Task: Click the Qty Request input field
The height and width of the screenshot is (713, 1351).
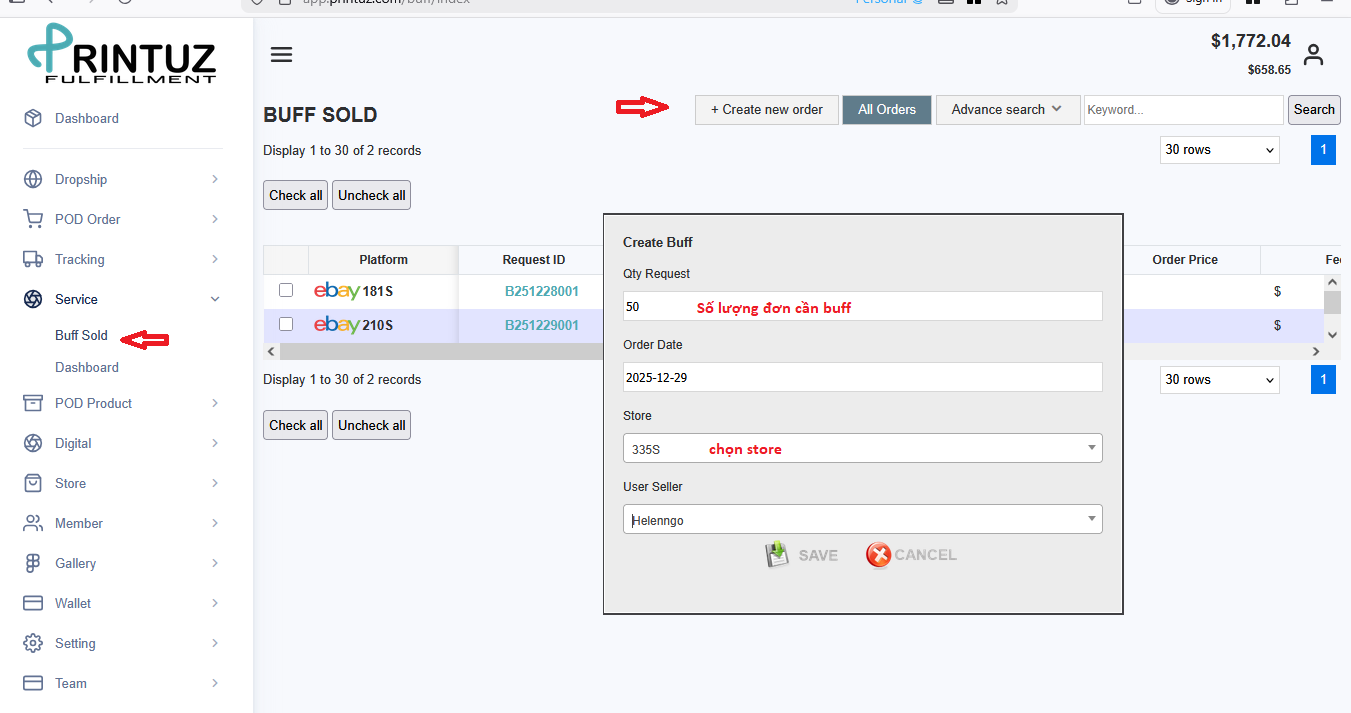Action: [x=862, y=306]
